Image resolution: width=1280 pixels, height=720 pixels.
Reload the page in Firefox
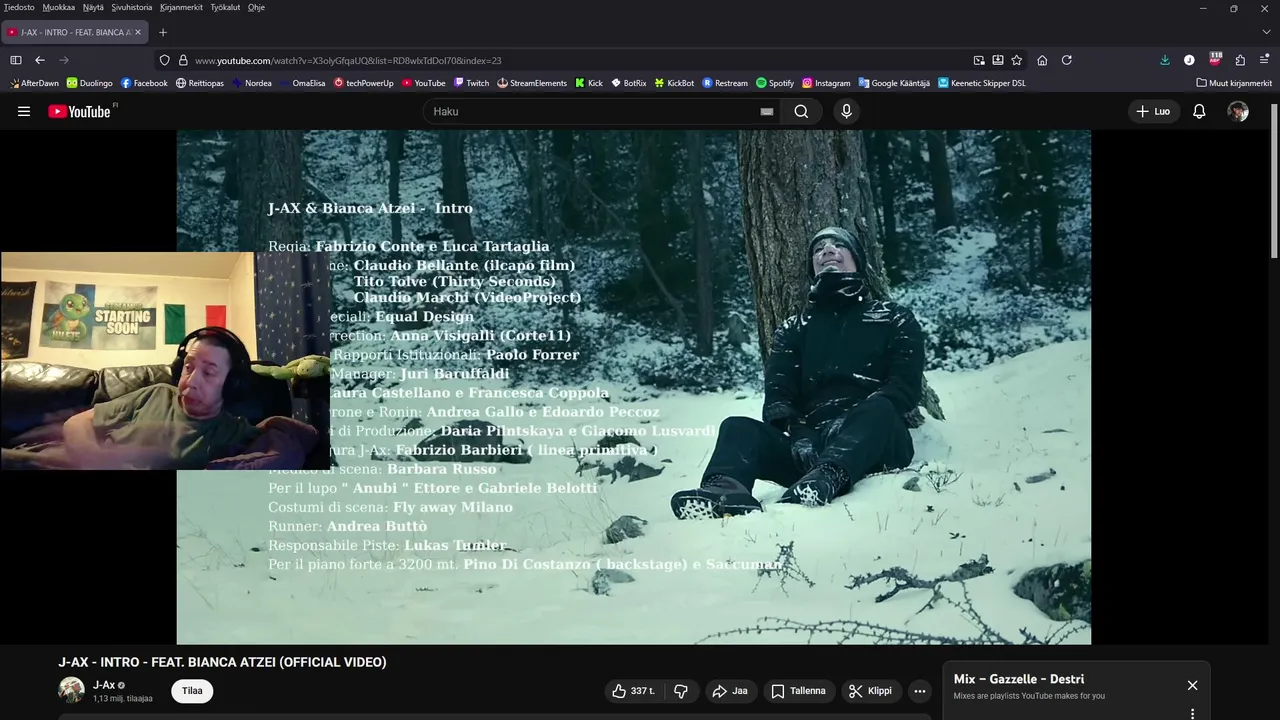click(1067, 60)
